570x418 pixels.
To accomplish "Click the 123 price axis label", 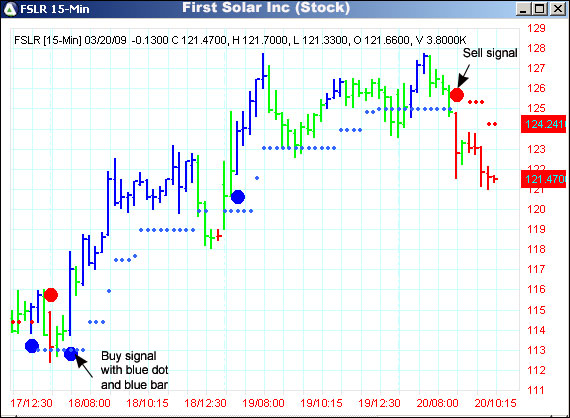I will (x=537, y=149).
